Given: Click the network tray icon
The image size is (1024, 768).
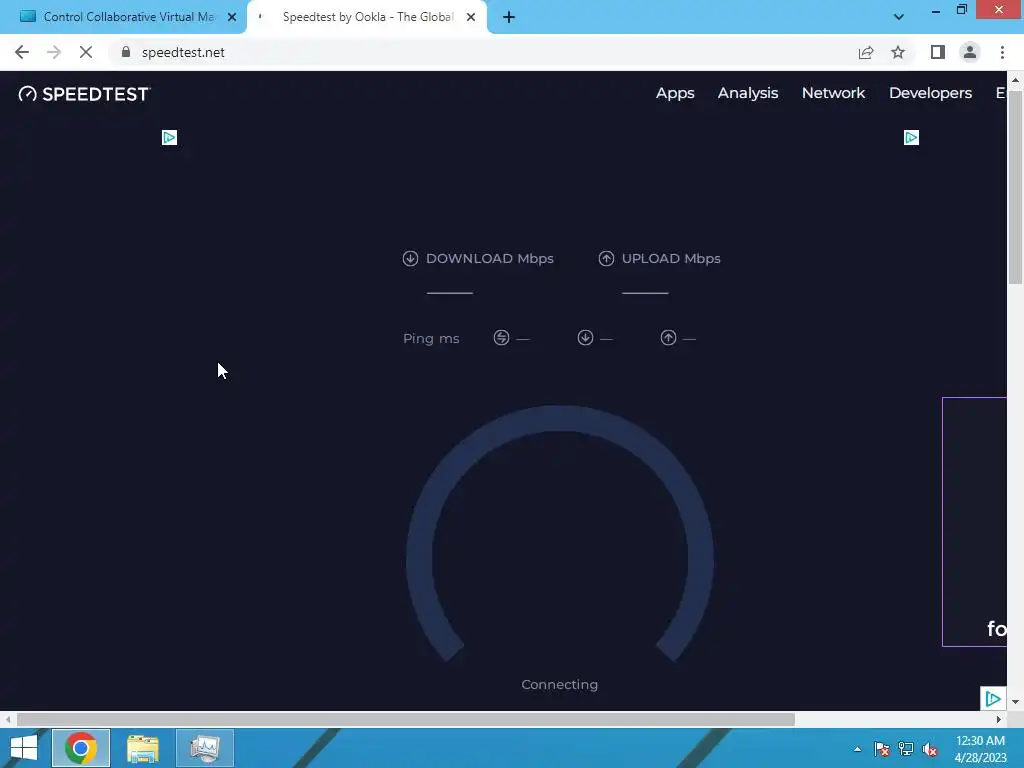Looking at the screenshot, I should 906,749.
